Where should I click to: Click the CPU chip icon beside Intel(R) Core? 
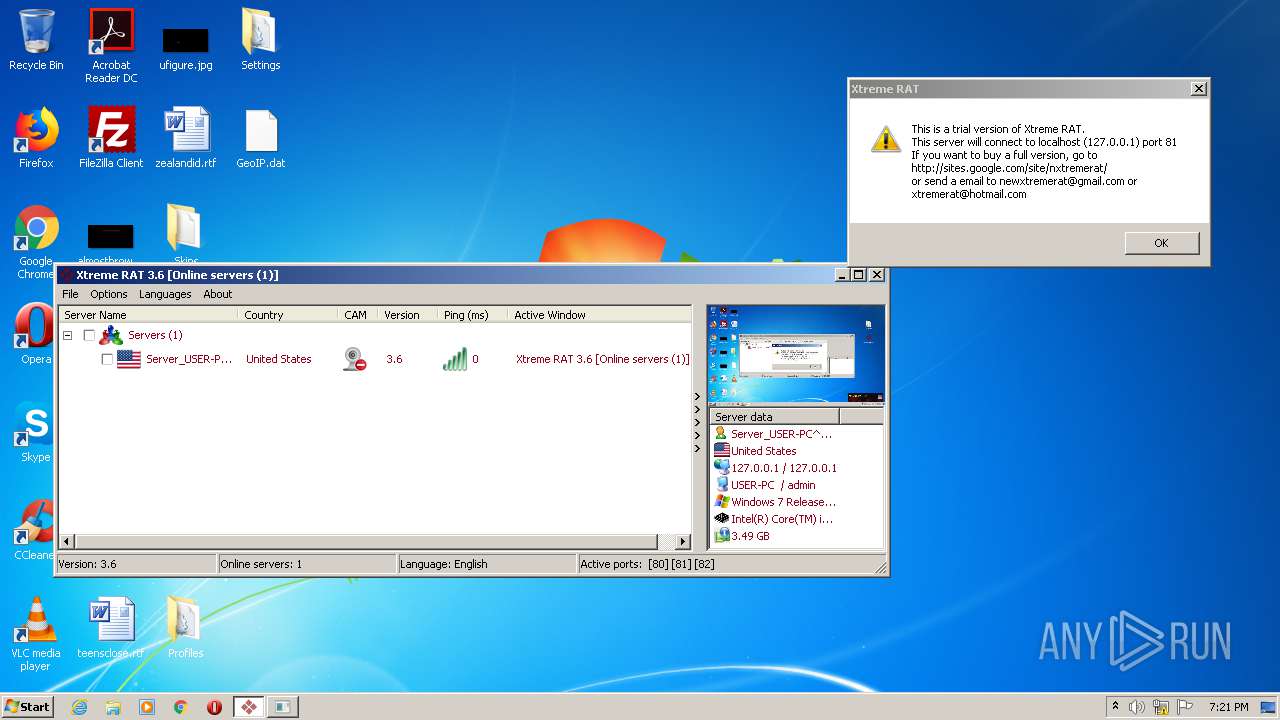pyautogui.click(x=721, y=518)
